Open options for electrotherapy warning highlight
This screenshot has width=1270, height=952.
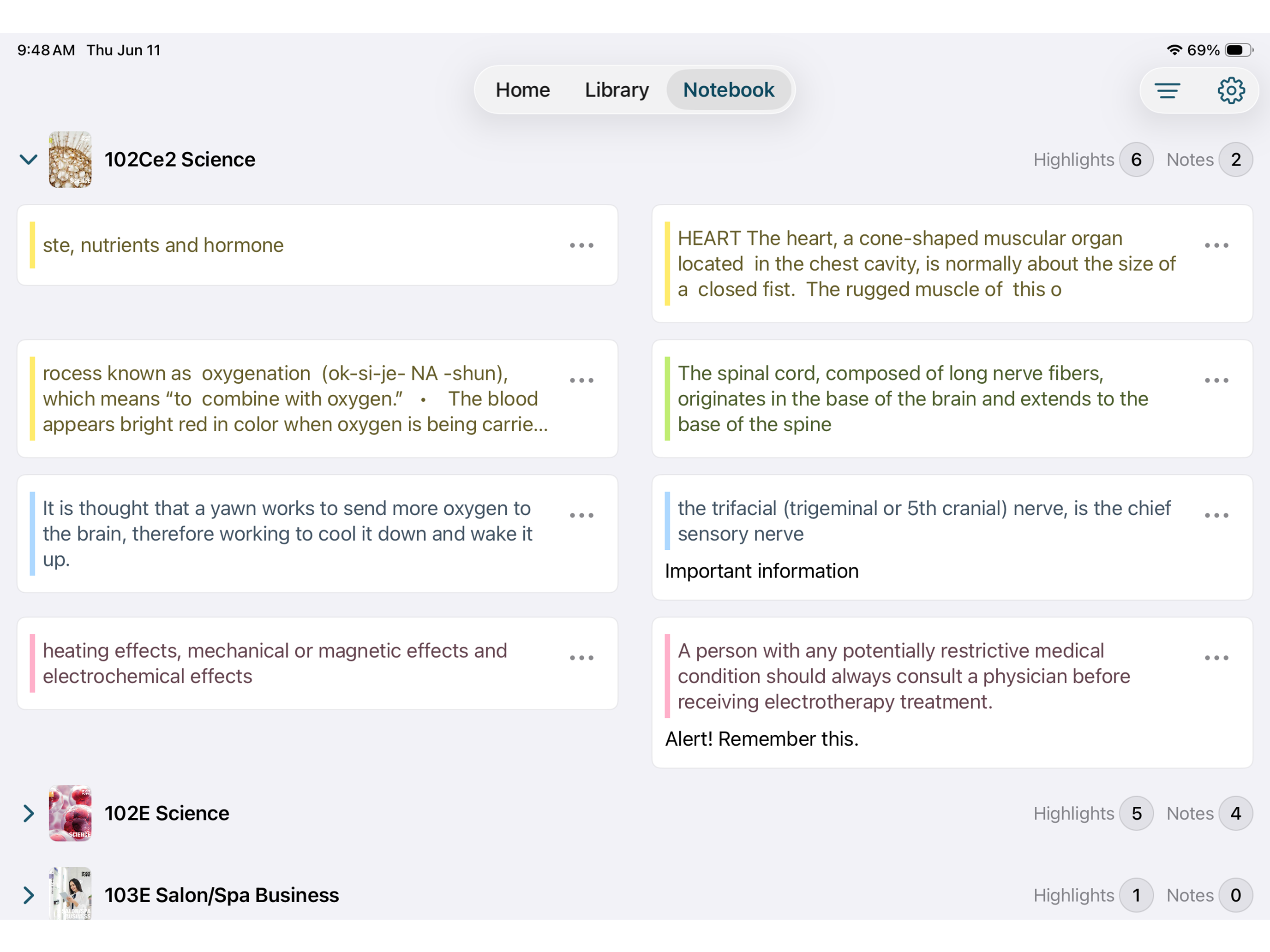click(1216, 658)
